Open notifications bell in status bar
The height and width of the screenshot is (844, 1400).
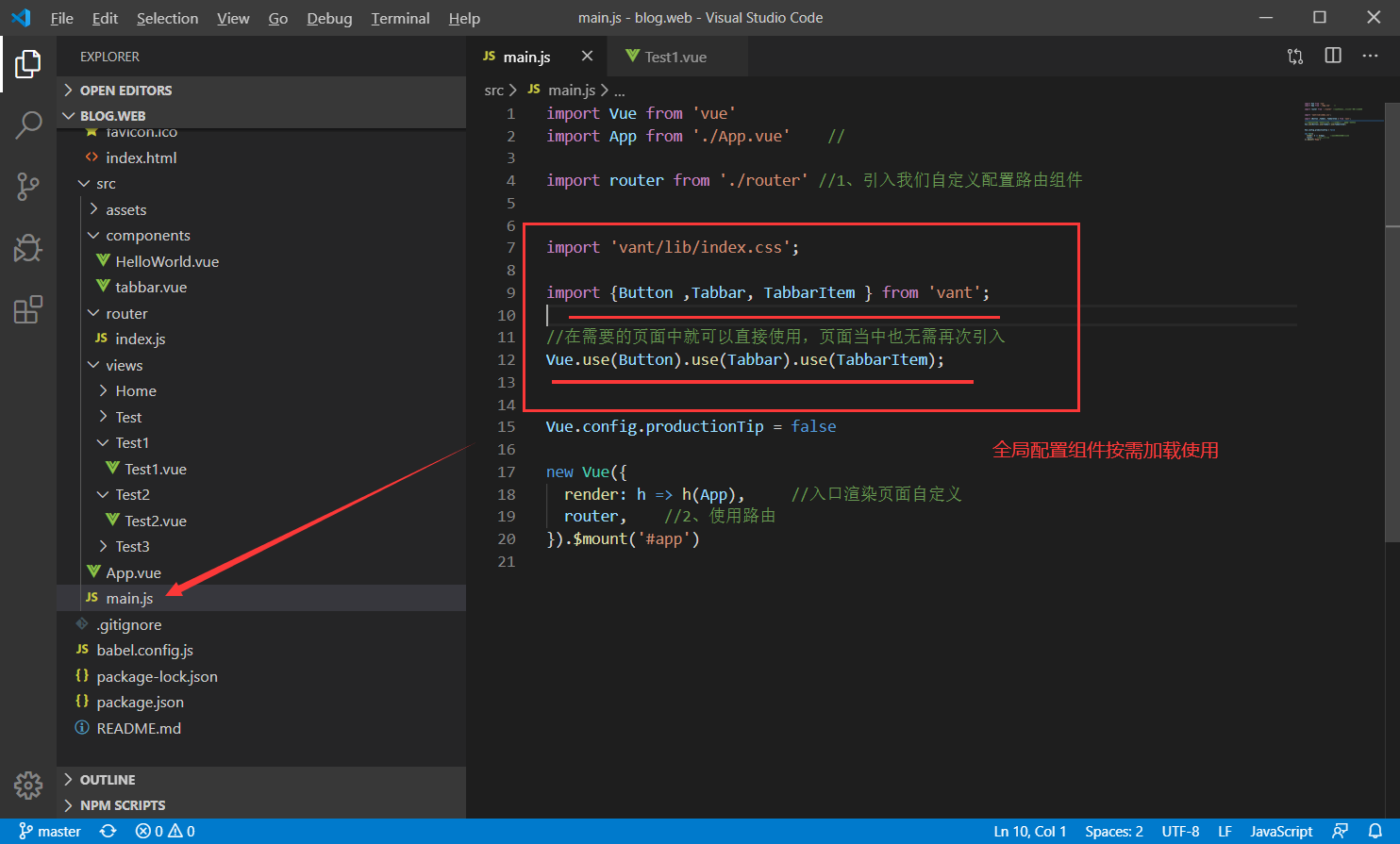(x=1375, y=831)
